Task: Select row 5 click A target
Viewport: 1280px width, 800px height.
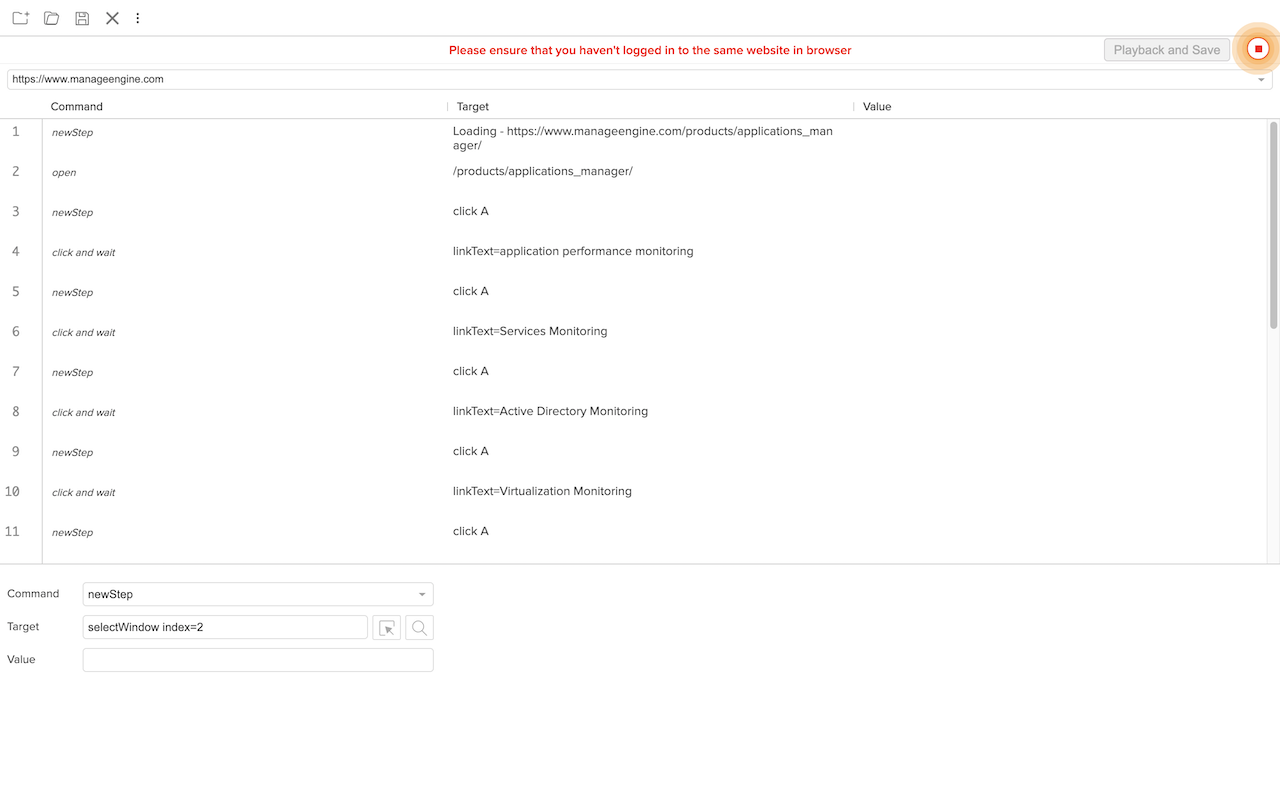Action: coord(471,291)
